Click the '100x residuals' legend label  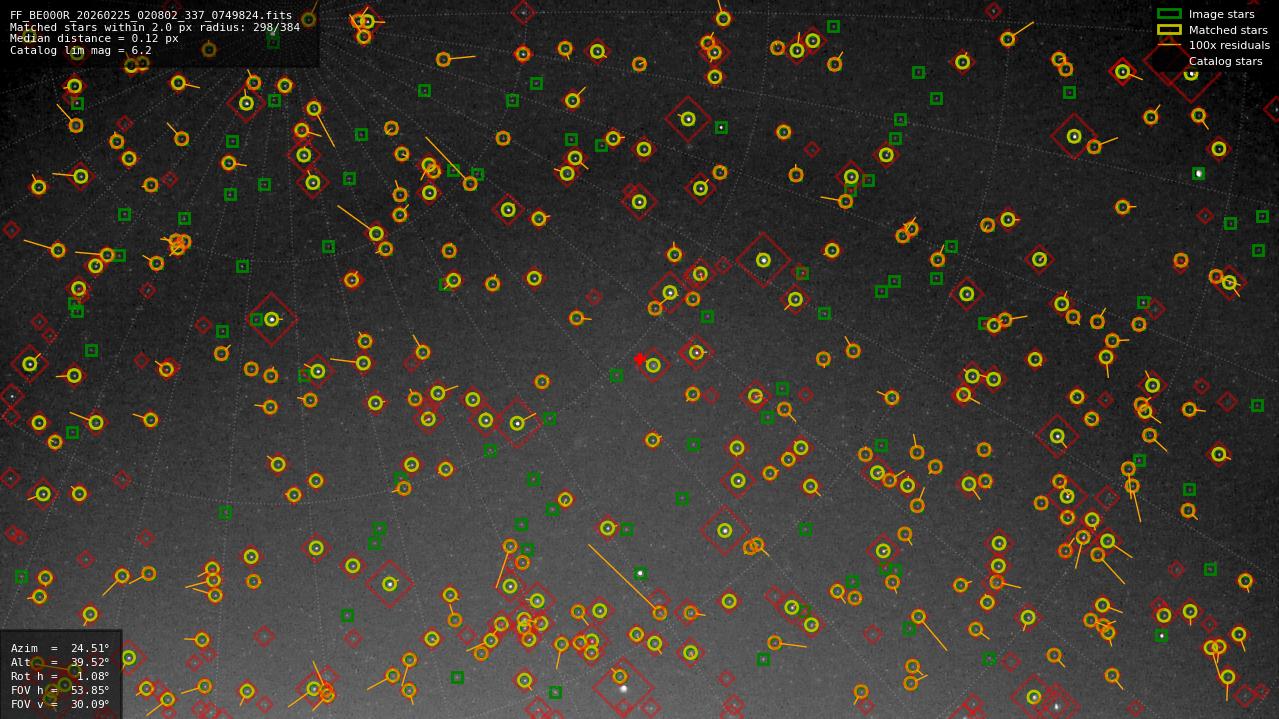(x=1229, y=45)
